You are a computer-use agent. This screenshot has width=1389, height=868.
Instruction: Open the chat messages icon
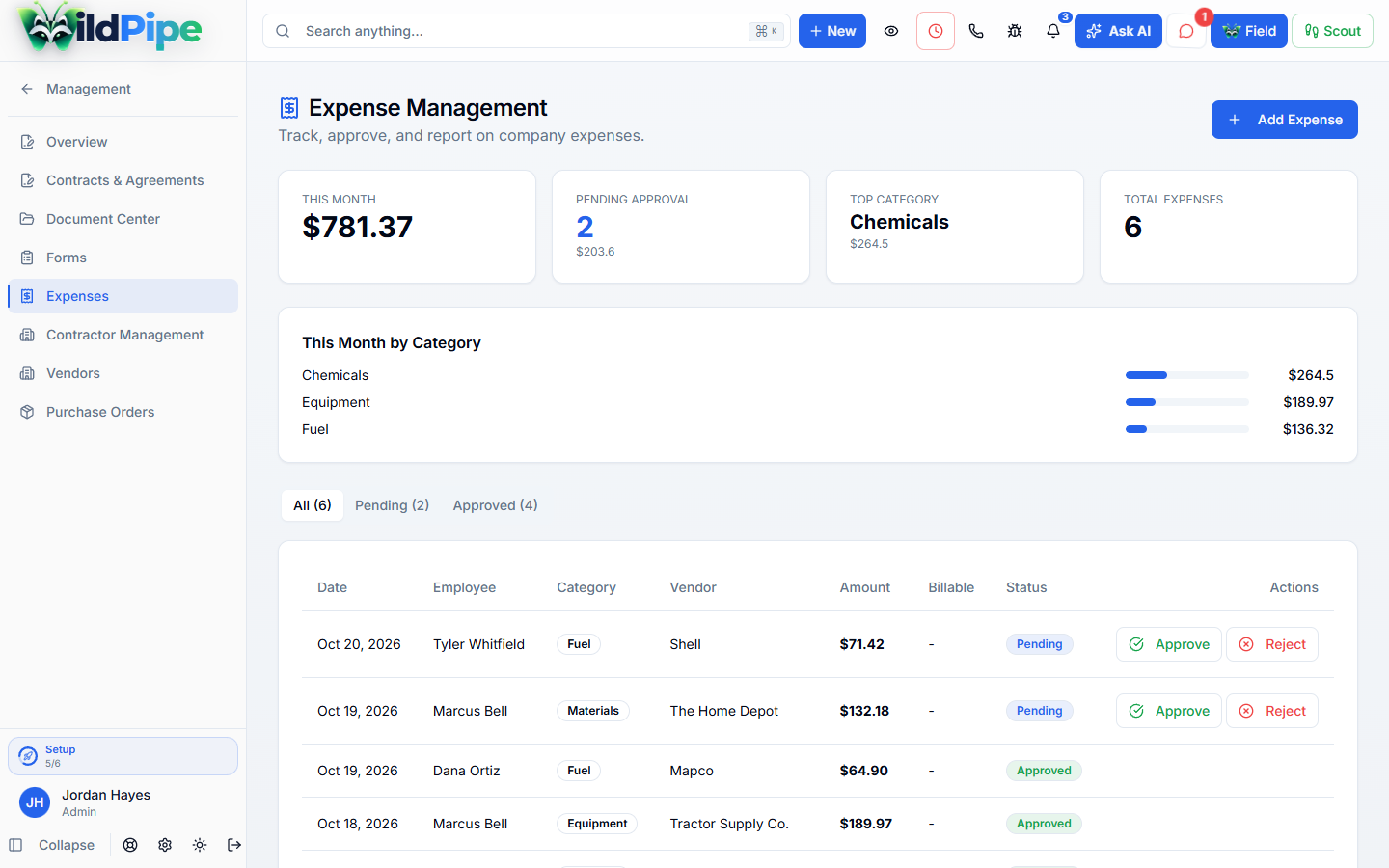(1186, 31)
